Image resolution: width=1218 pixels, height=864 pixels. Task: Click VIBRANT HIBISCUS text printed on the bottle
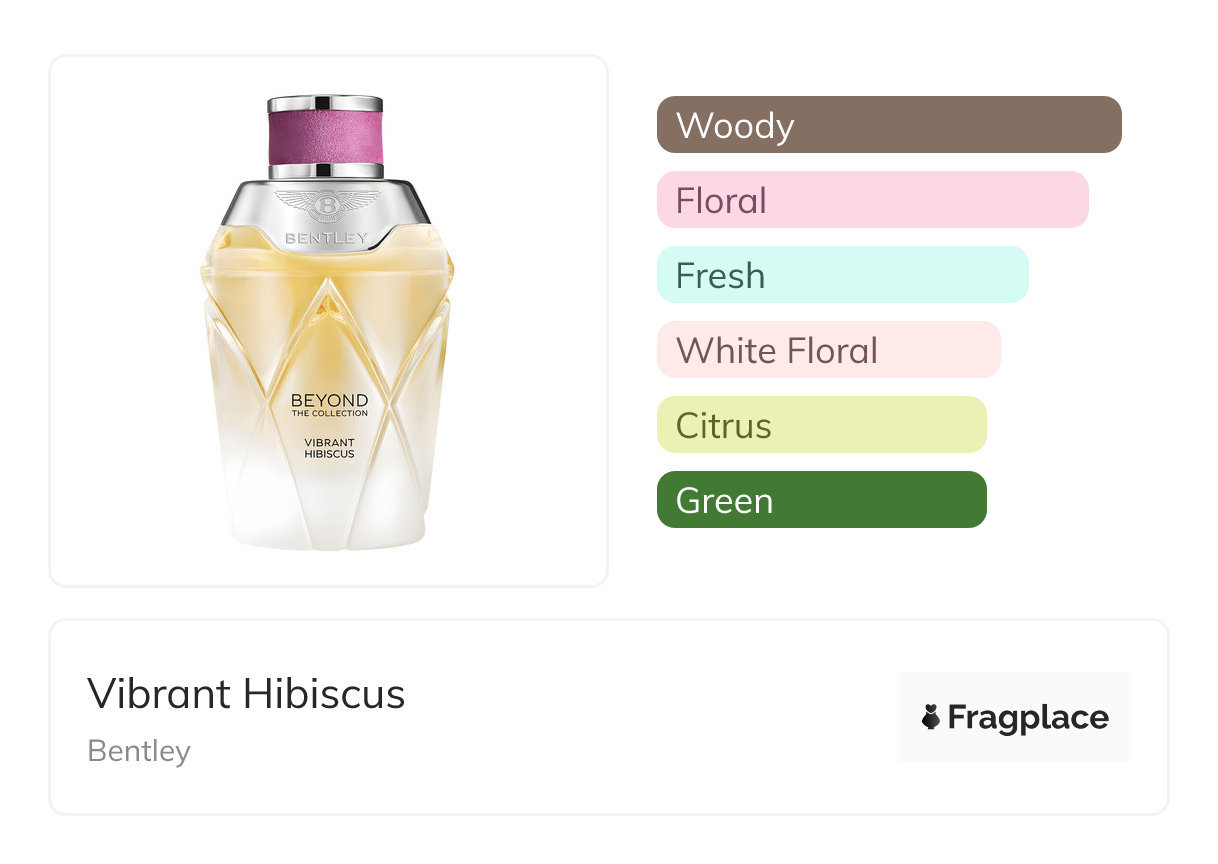(329, 448)
